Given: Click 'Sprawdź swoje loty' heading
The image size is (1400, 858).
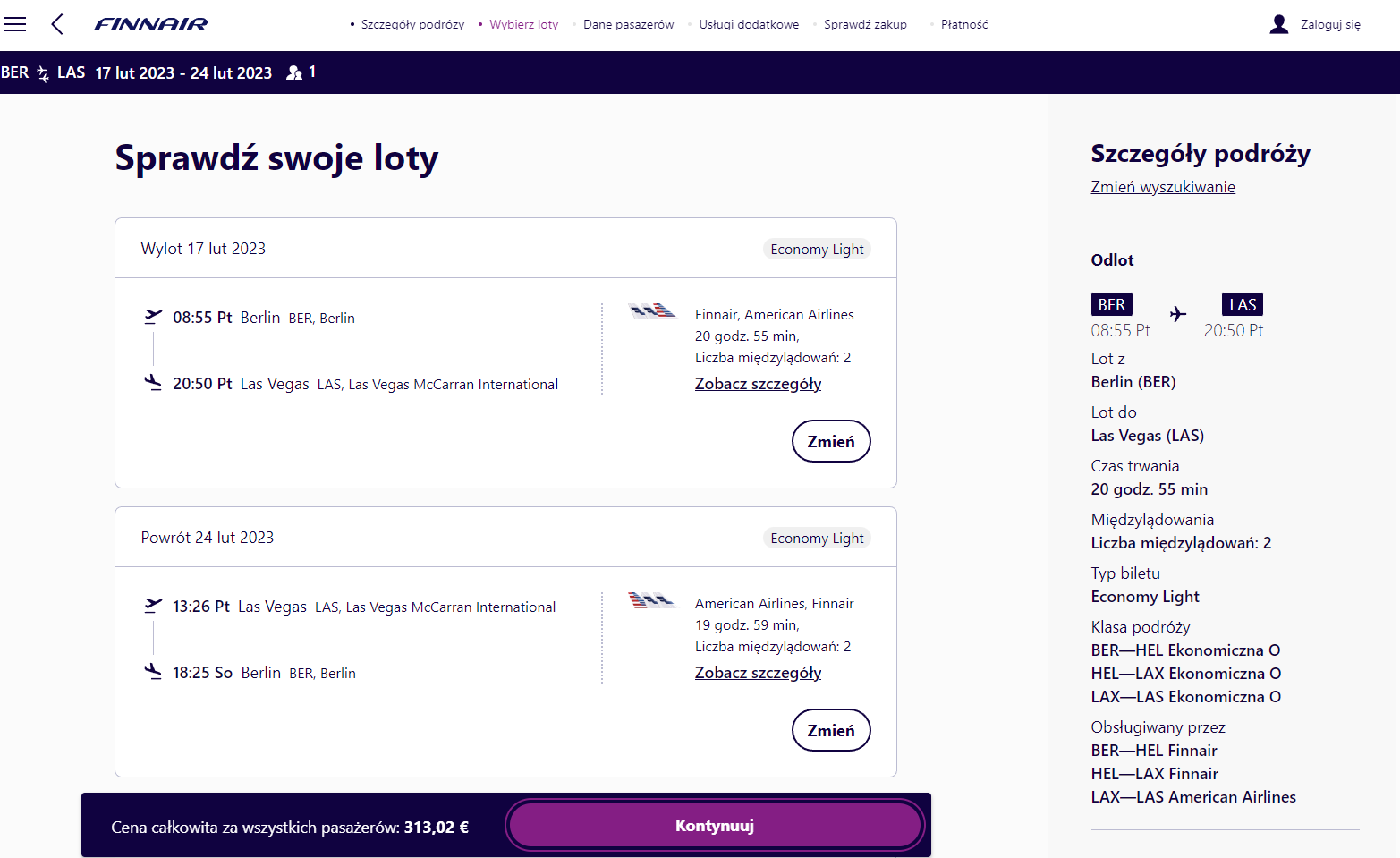Looking at the screenshot, I should pyautogui.click(x=277, y=158).
